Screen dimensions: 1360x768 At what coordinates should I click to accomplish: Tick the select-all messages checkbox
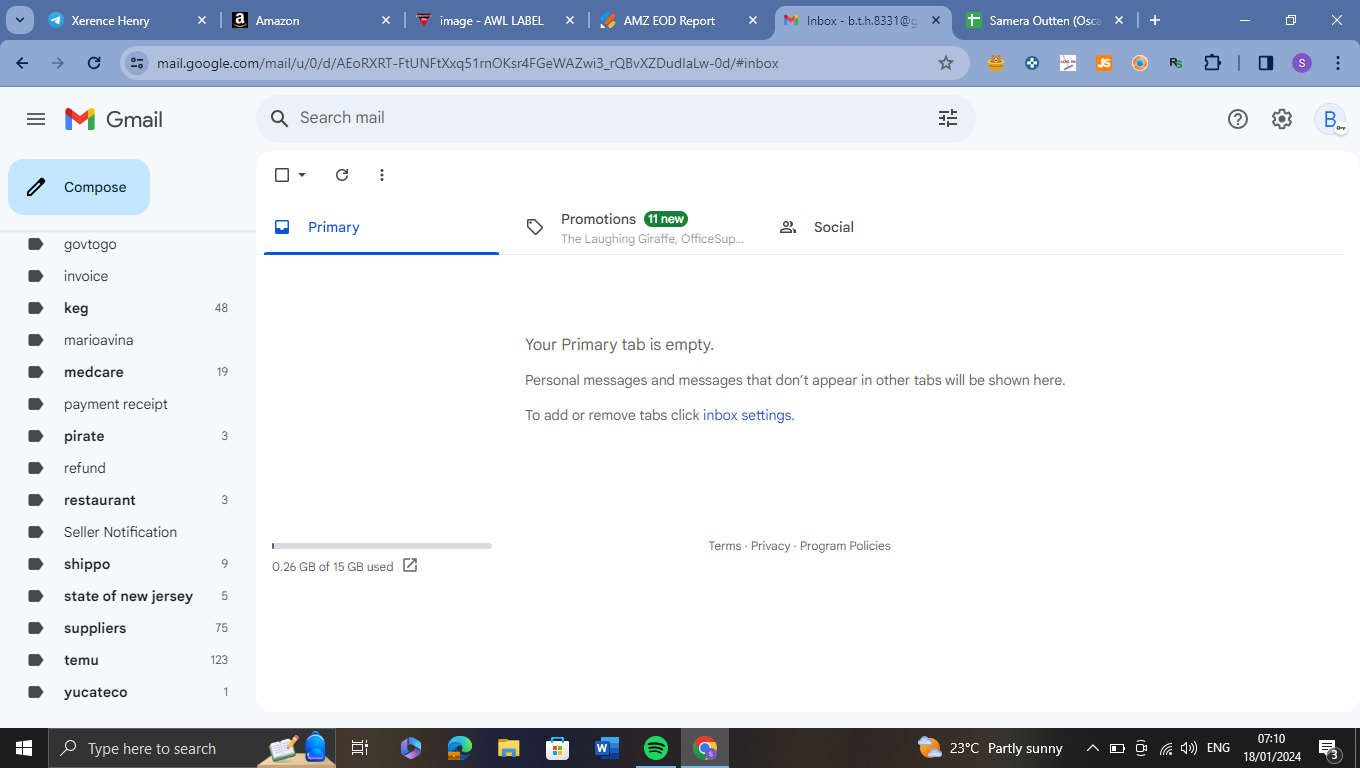pos(282,175)
